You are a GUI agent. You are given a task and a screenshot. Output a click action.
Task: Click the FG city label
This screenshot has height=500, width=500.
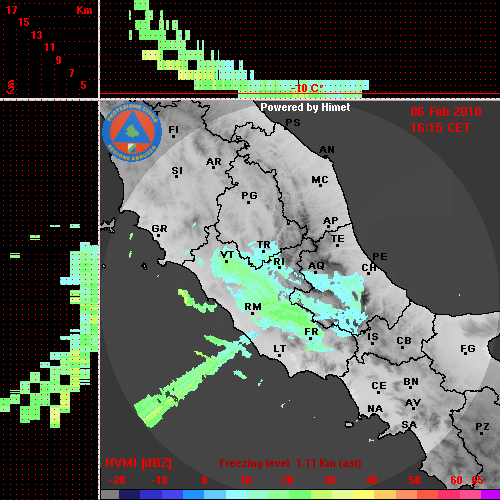[467, 349]
